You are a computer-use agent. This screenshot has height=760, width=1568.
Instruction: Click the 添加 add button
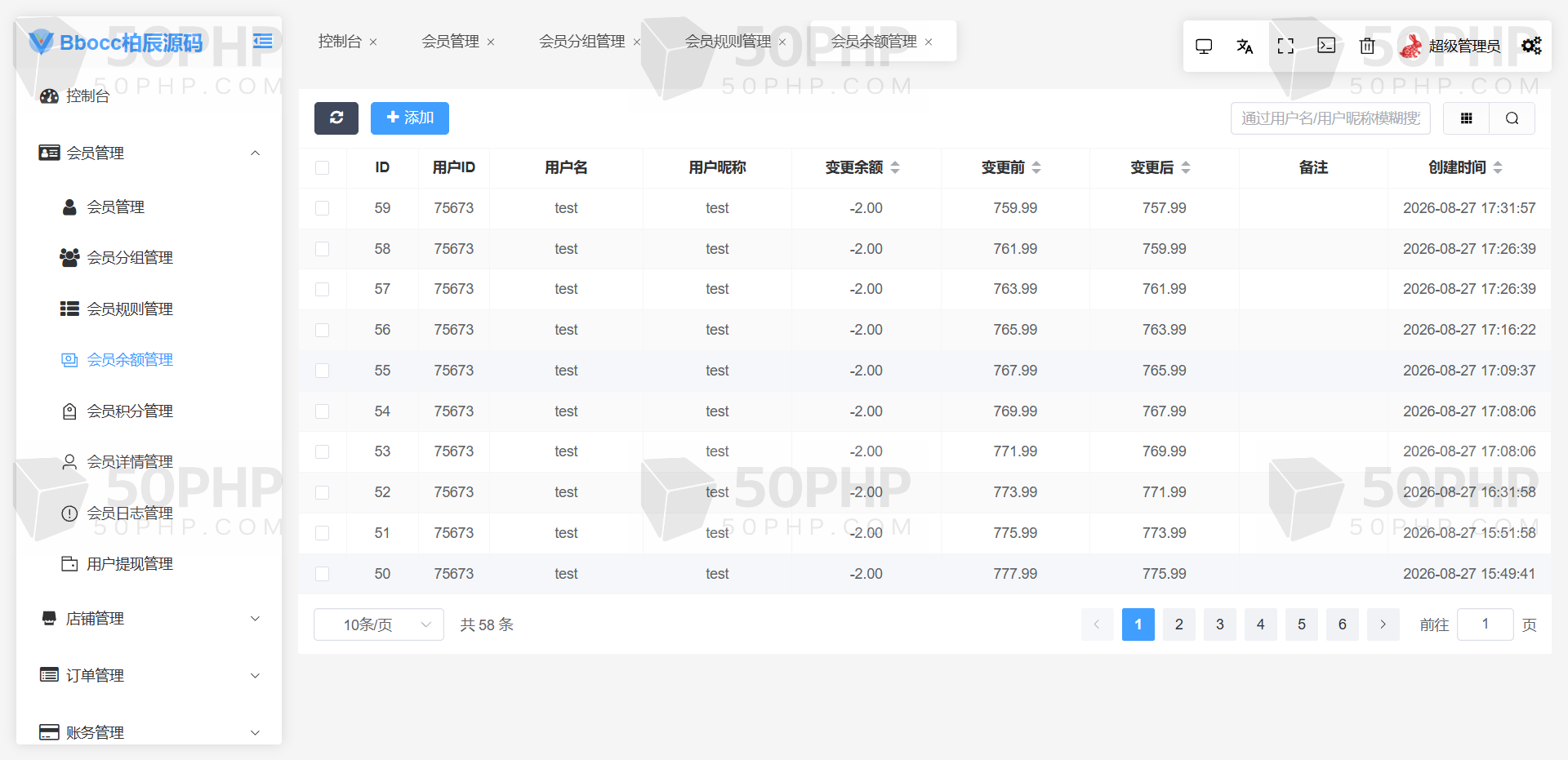point(410,118)
